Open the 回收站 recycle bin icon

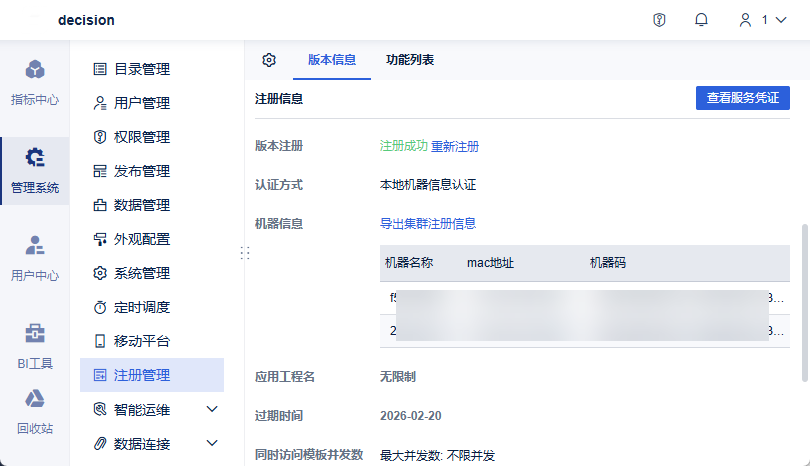point(35,411)
